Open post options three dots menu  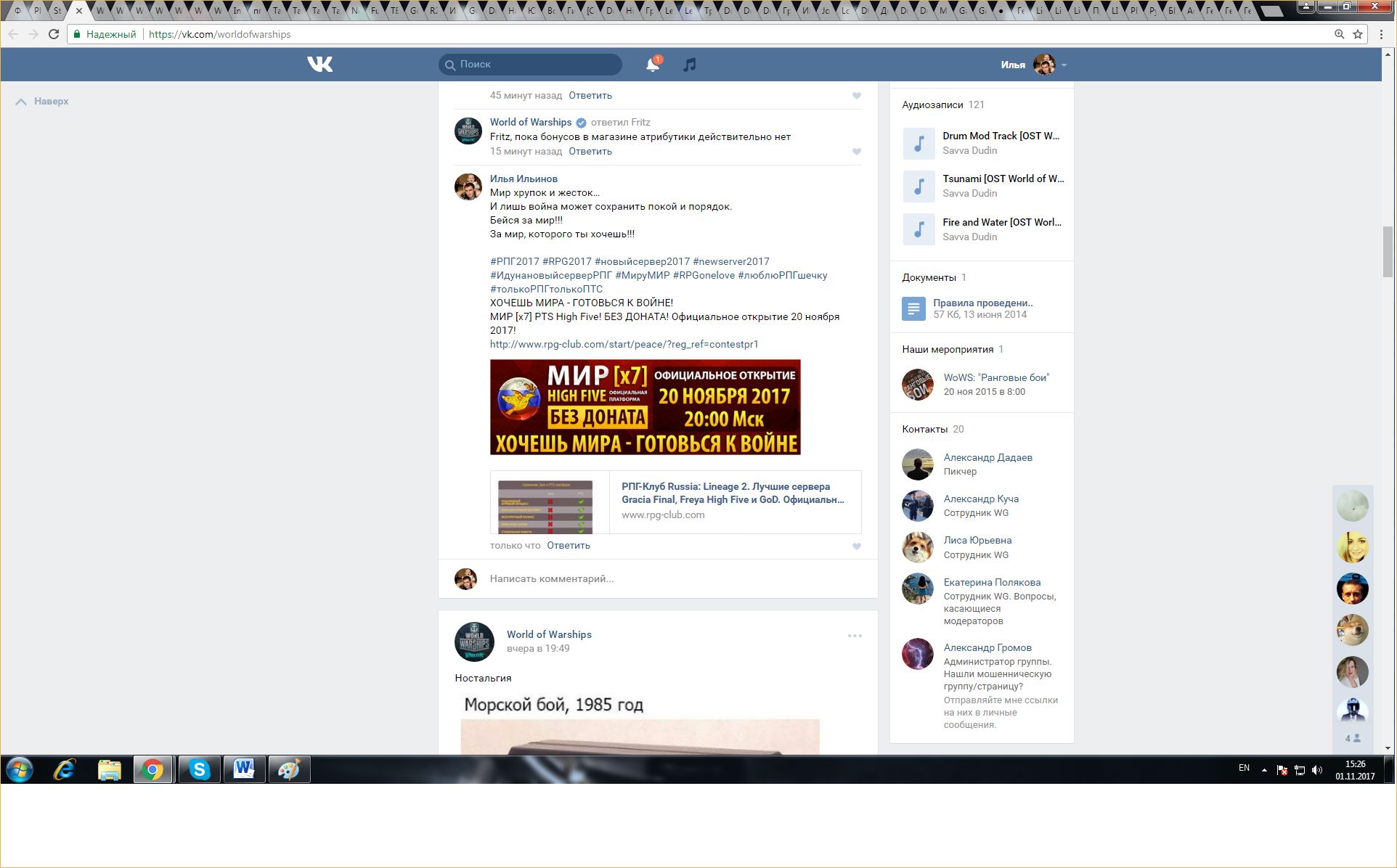pos(855,636)
